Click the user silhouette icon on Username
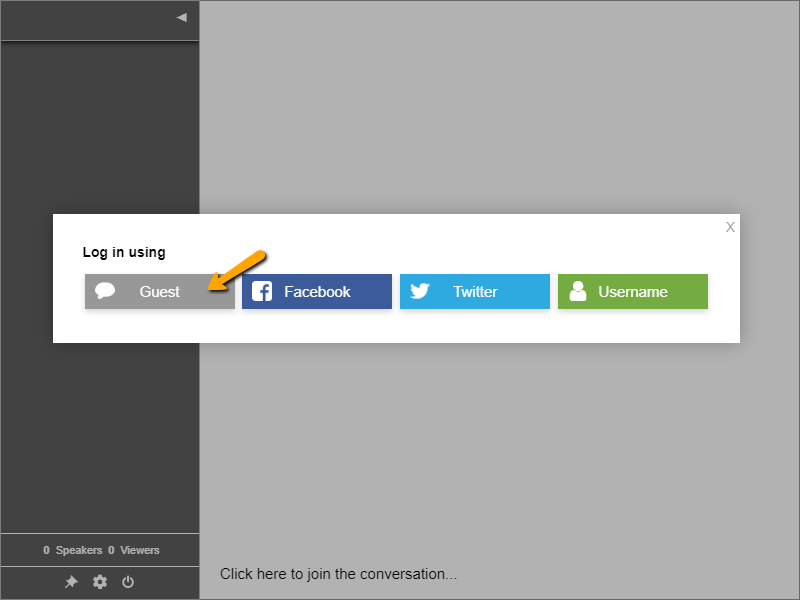The width and height of the screenshot is (800, 600). (x=577, y=292)
